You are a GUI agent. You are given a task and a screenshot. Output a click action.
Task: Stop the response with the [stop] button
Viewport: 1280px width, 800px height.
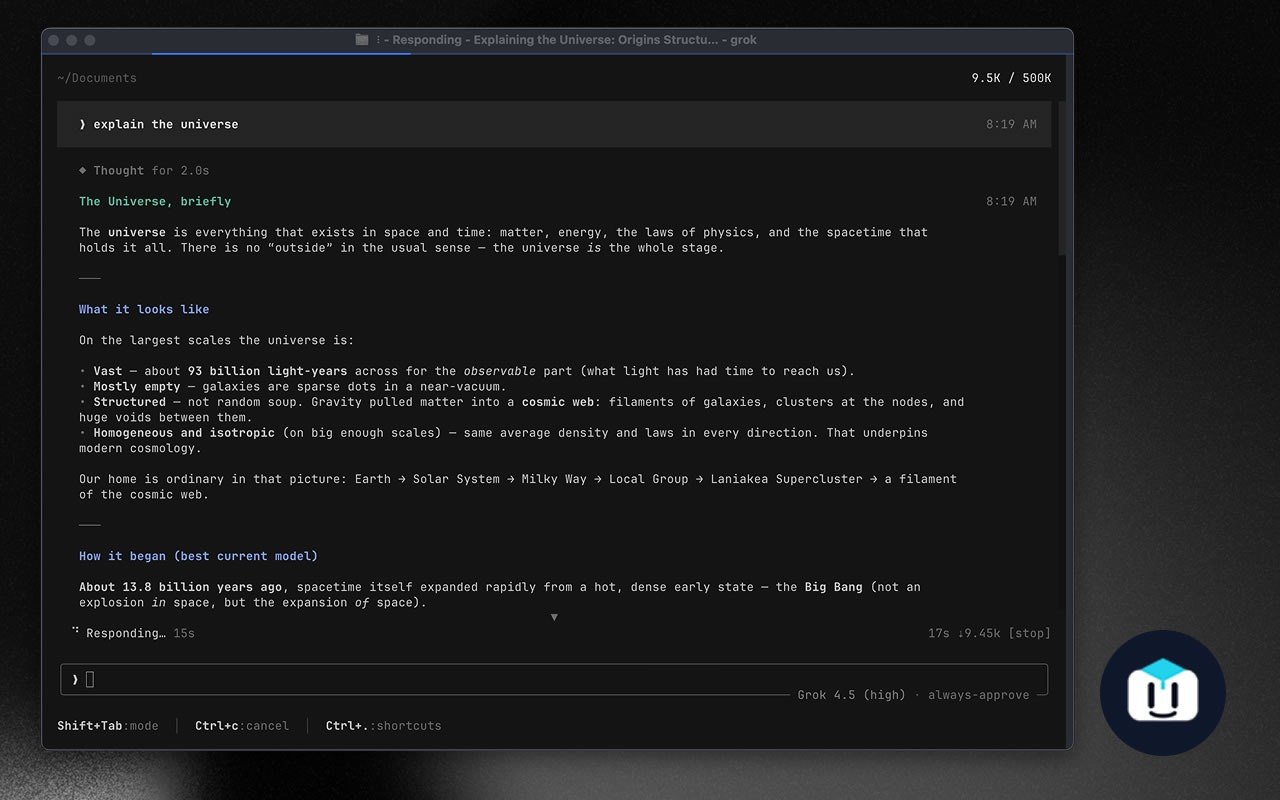tap(1029, 633)
